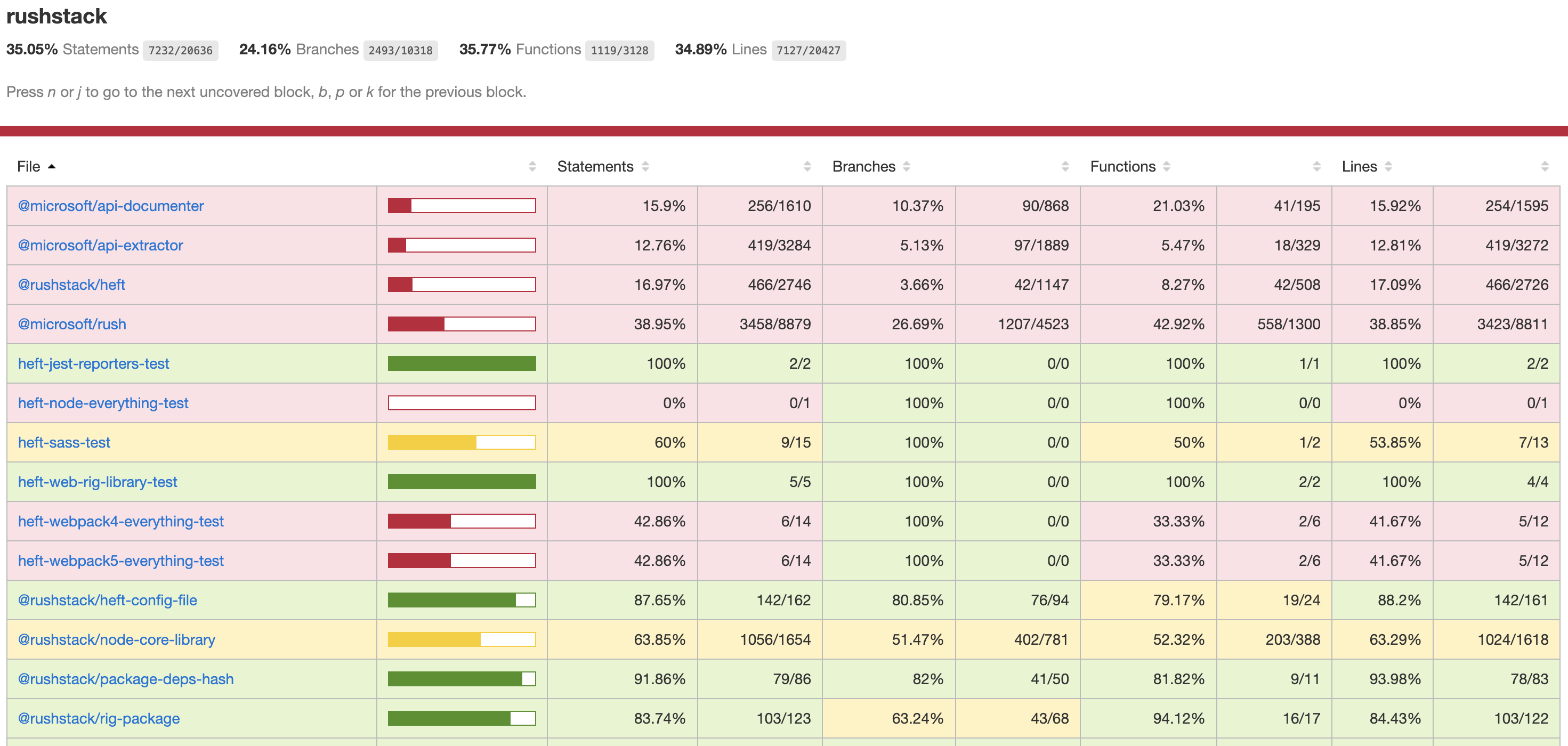Screen dimensions: 1568x746
Task: Sort by File column header
Action: point(29,166)
